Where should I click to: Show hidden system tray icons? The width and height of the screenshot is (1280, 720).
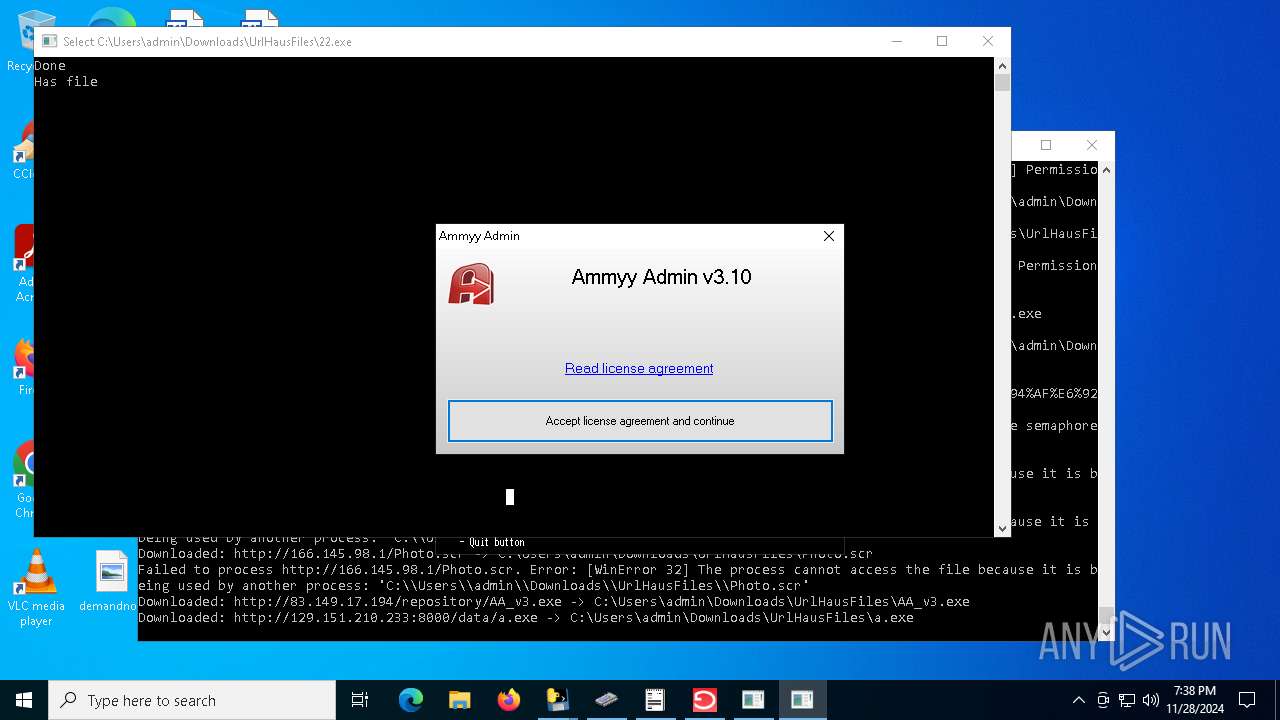tap(1078, 700)
